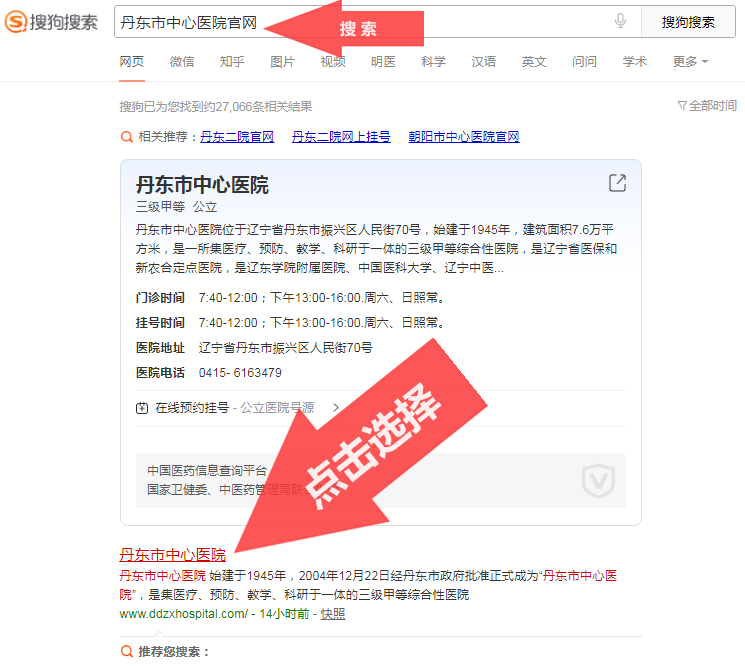Switch to the 知乎 tab
The image size is (745, 666).
coord(232,62)
